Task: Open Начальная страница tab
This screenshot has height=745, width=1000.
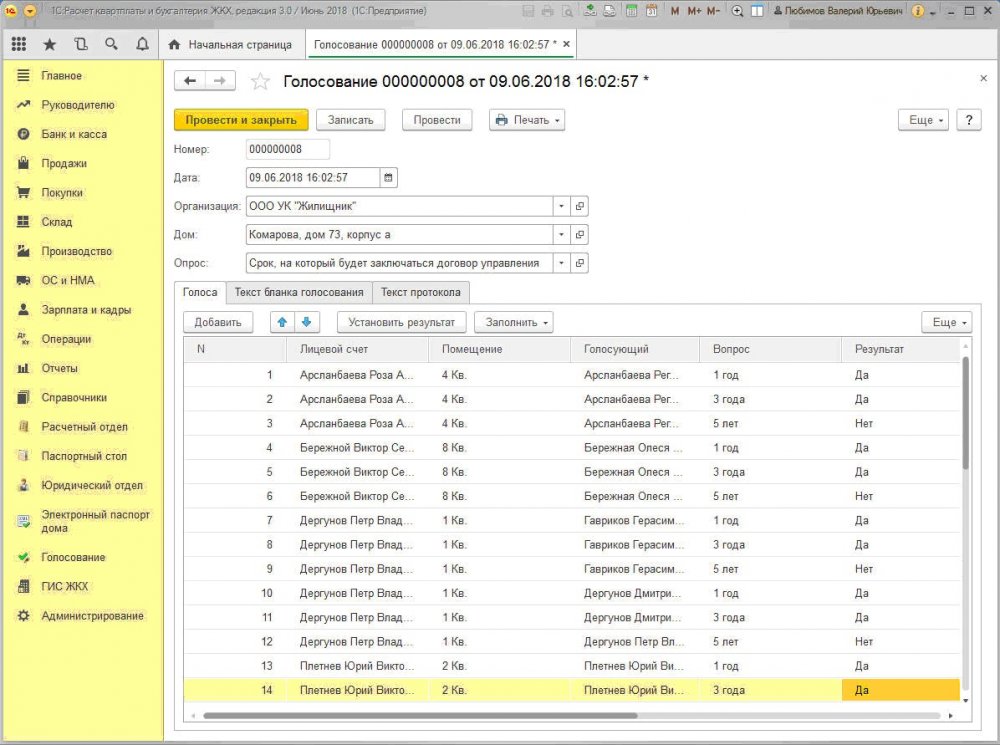Action: pos(230,45)
